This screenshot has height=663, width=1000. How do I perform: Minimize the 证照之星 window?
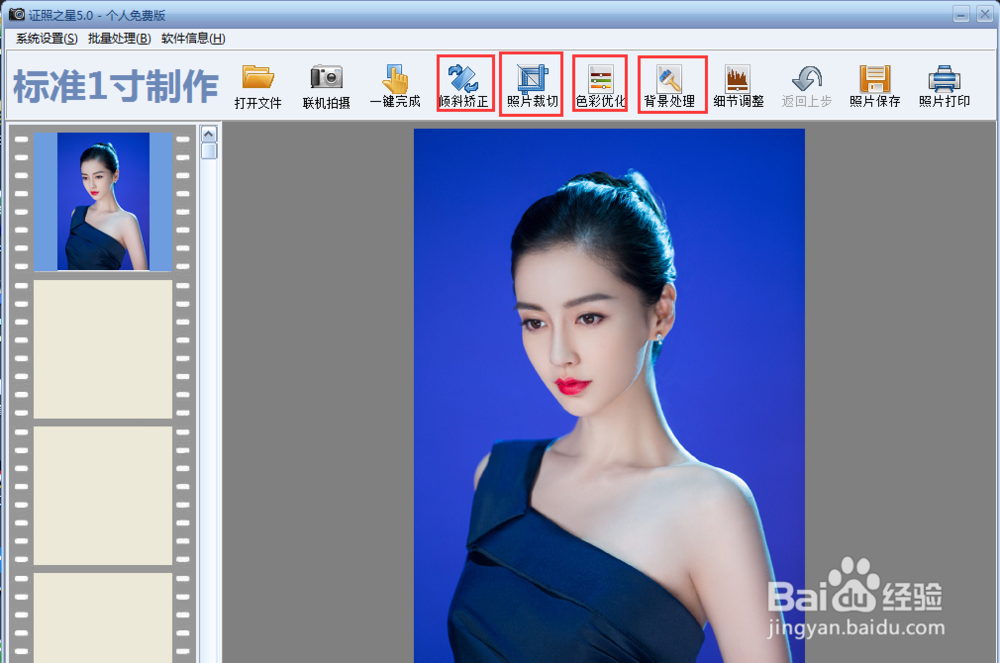pos(961,13)
